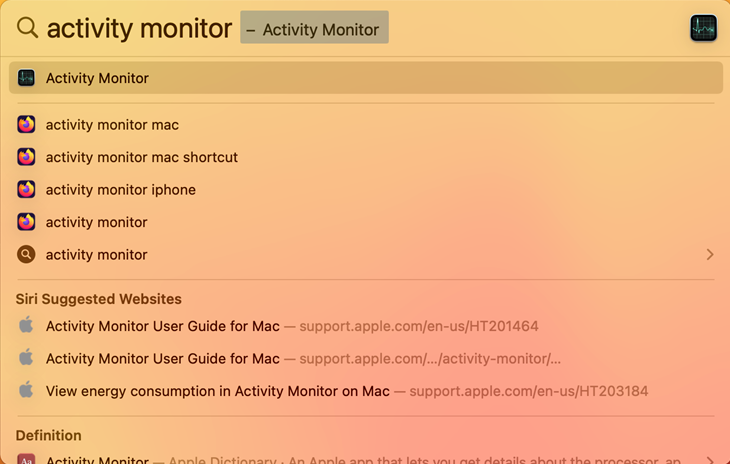Select the 'activity monitor mac' suggestion
The width and height of the screenshot is (730, 464).
coord(112,125)
